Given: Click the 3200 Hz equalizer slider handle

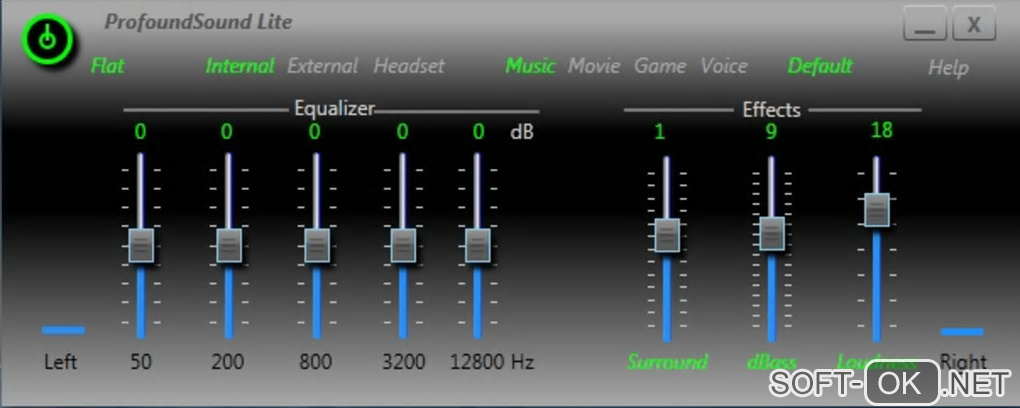Looking at the screenshot, I should click(403, 245).
